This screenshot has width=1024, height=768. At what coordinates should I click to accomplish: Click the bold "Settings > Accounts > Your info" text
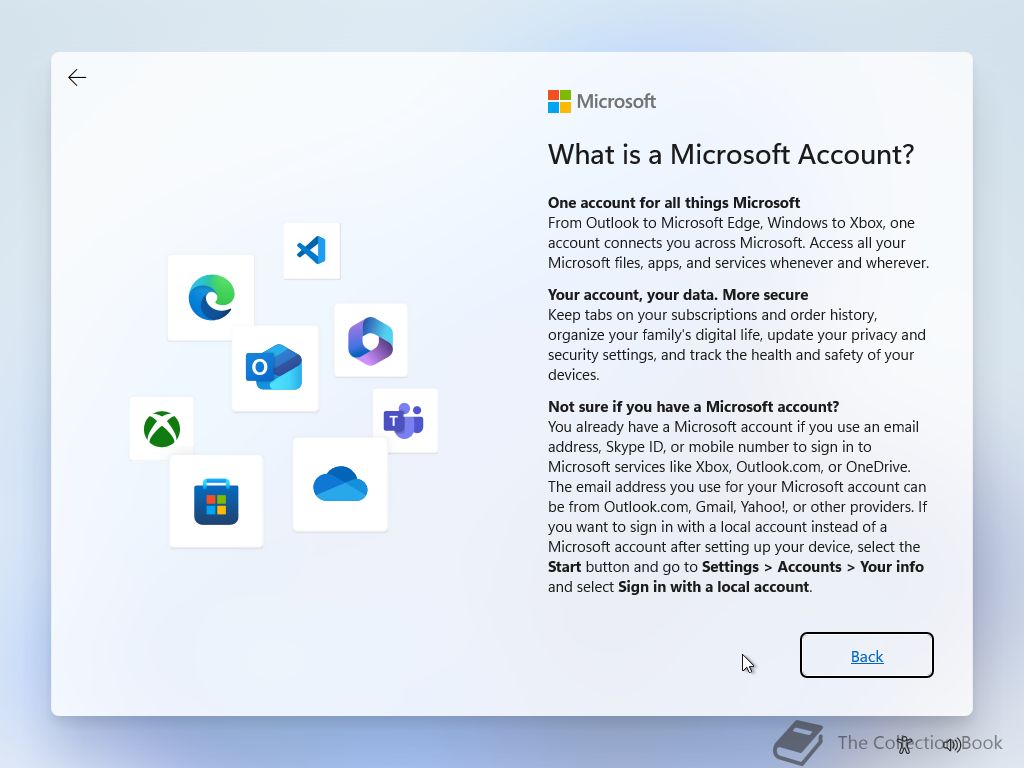[x=812, y=567]
